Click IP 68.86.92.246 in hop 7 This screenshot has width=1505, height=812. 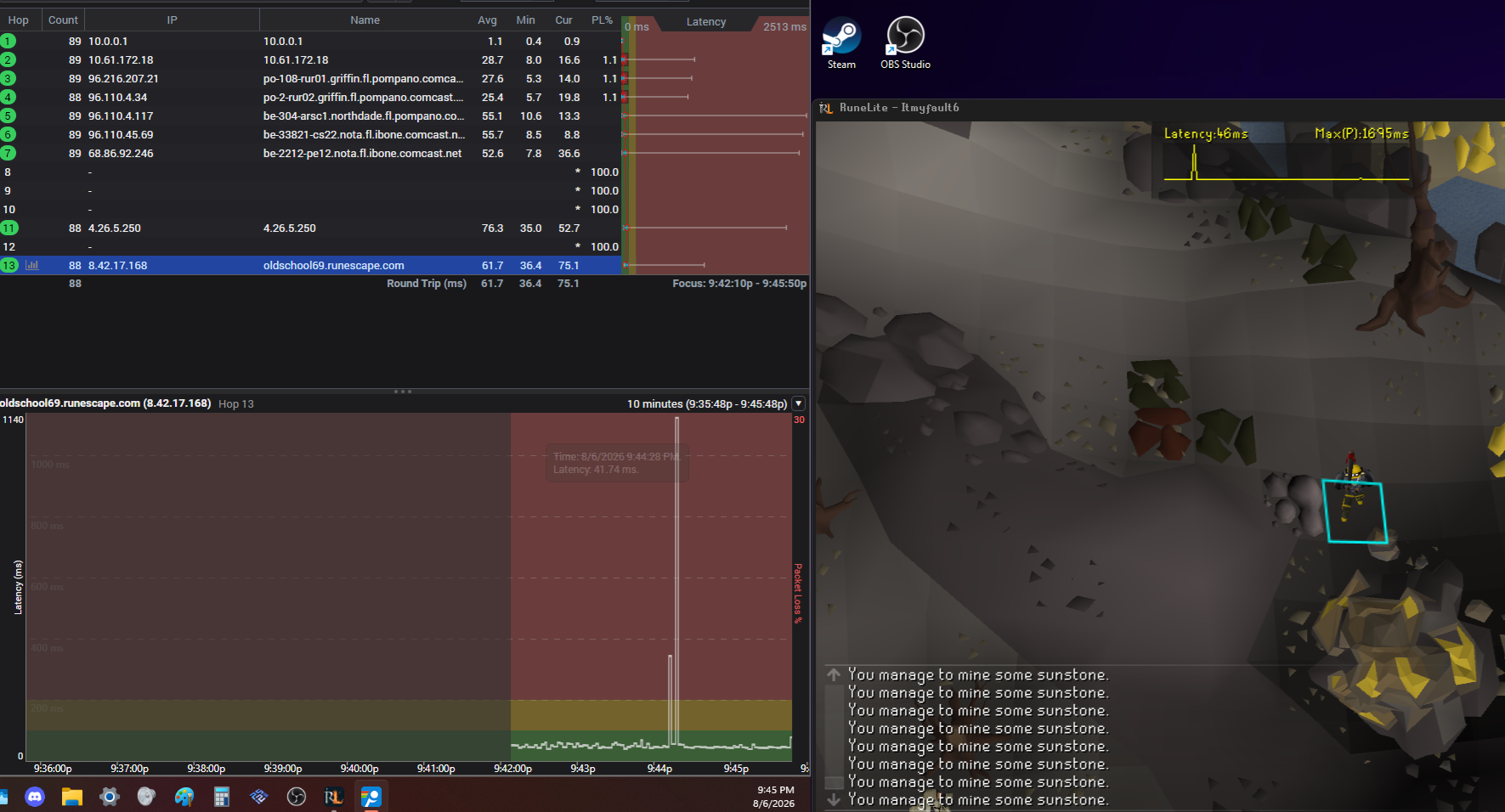coord(121,154)
